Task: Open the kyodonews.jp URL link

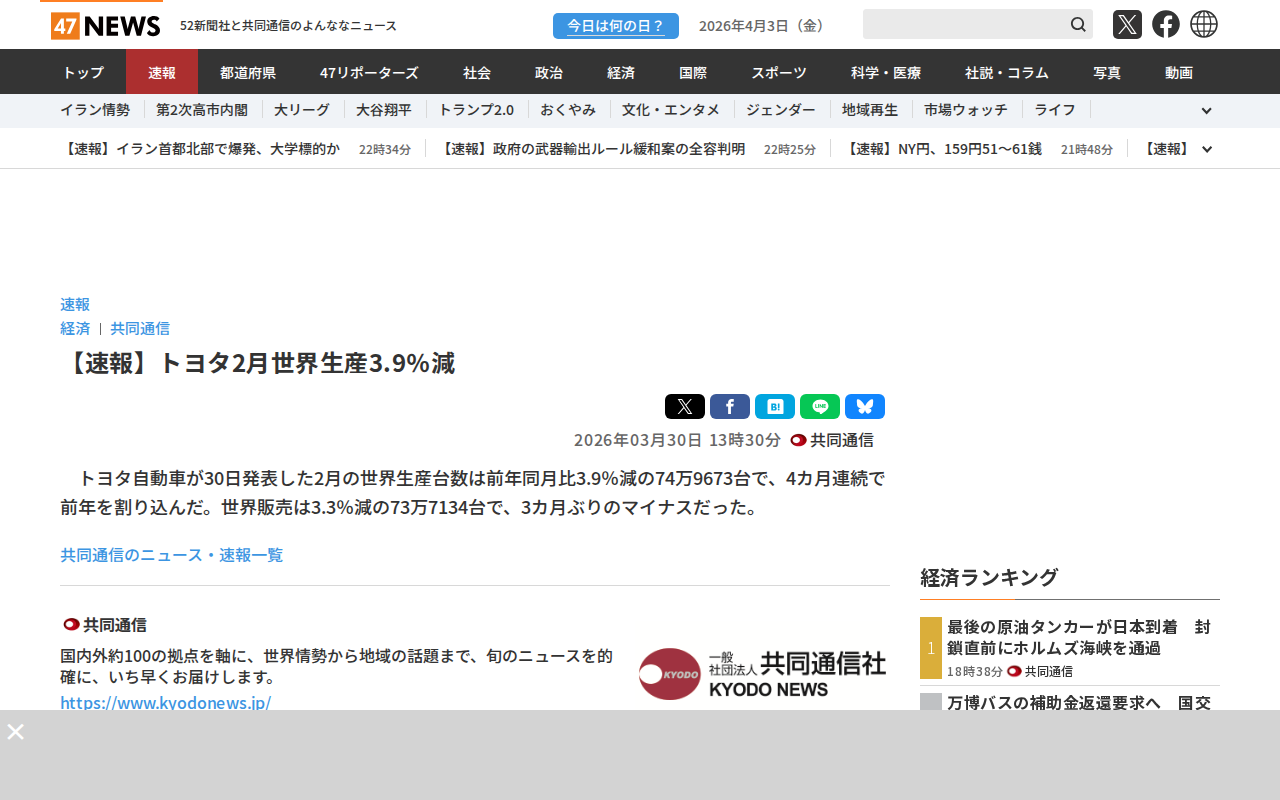Action: click(x=166, y=702)
